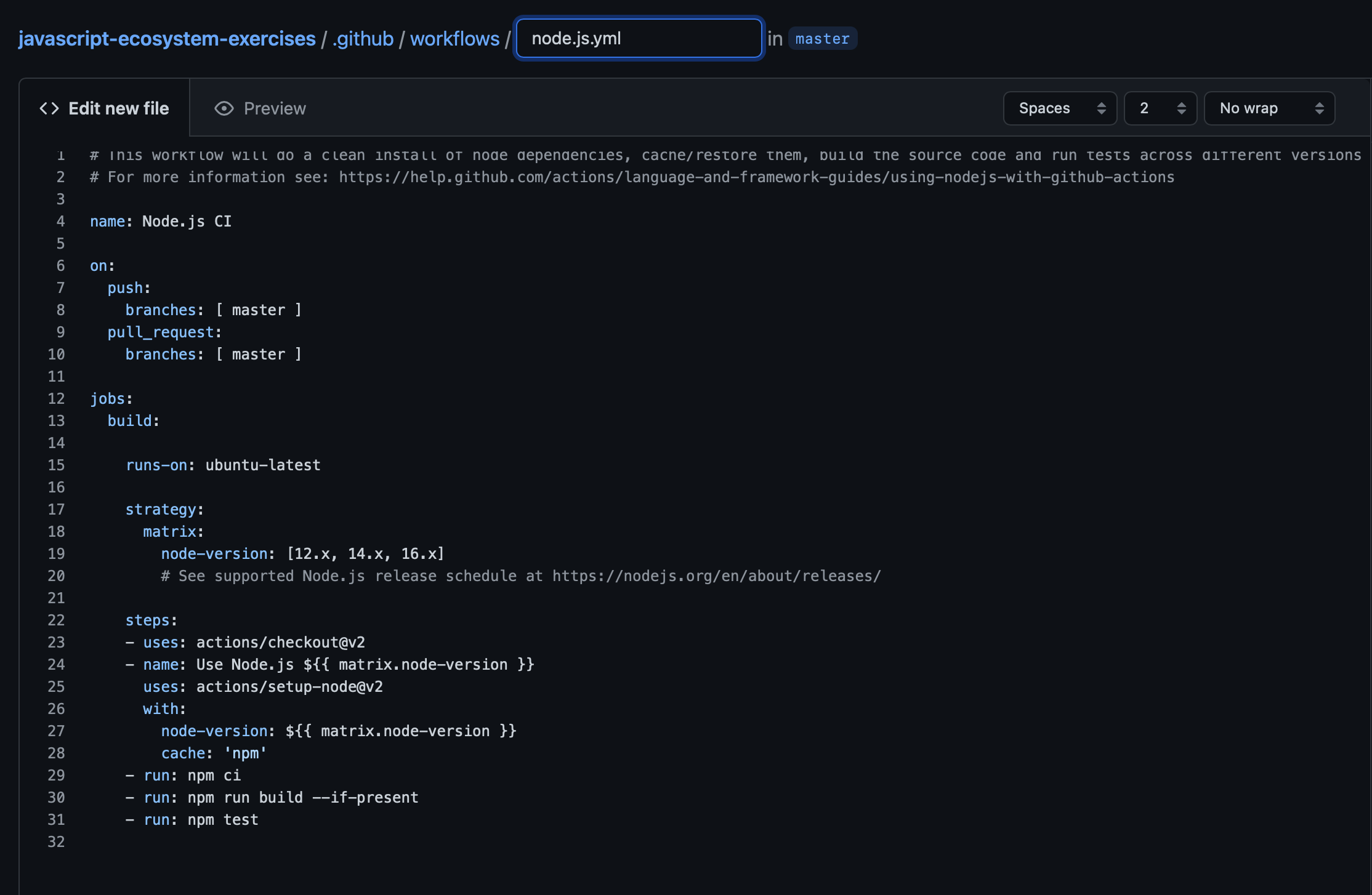Image resolution: width=1372 pixels, height=895 pixels.
Task: Click the node.js.yml filename field
Action: (639, 38)
